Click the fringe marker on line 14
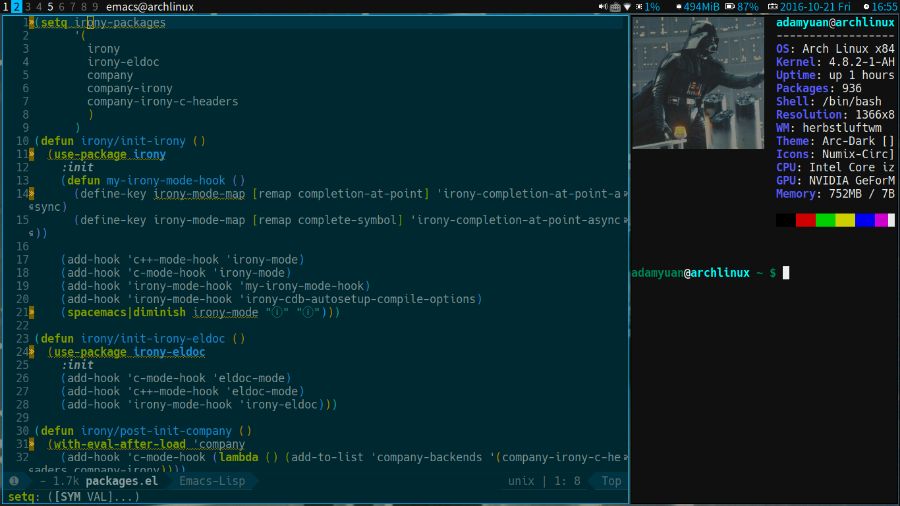The width and height of the screenshot is (900, 506). (32, 194)
